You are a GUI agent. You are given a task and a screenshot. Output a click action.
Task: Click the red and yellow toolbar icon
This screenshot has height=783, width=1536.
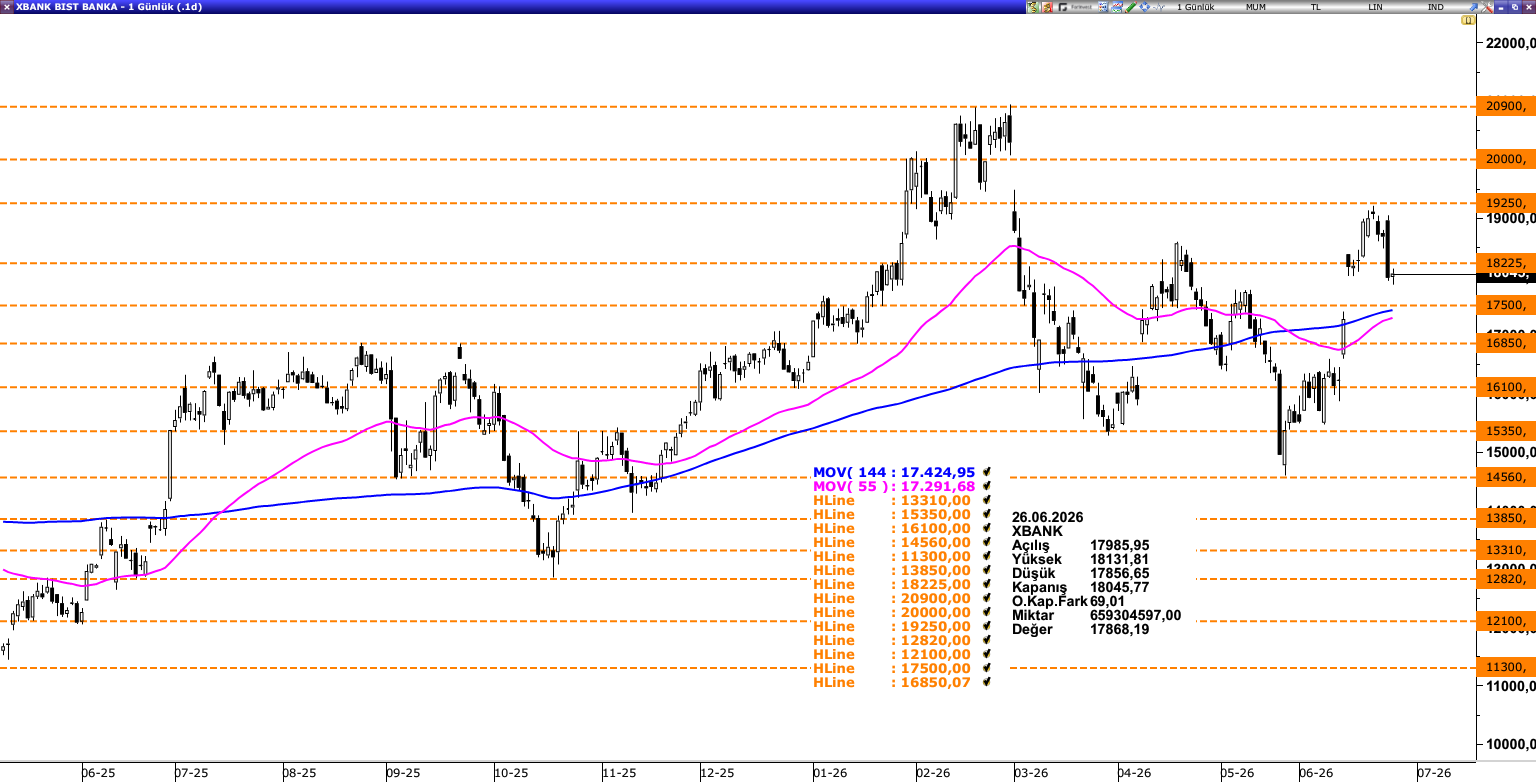[x=1047, y=7]
